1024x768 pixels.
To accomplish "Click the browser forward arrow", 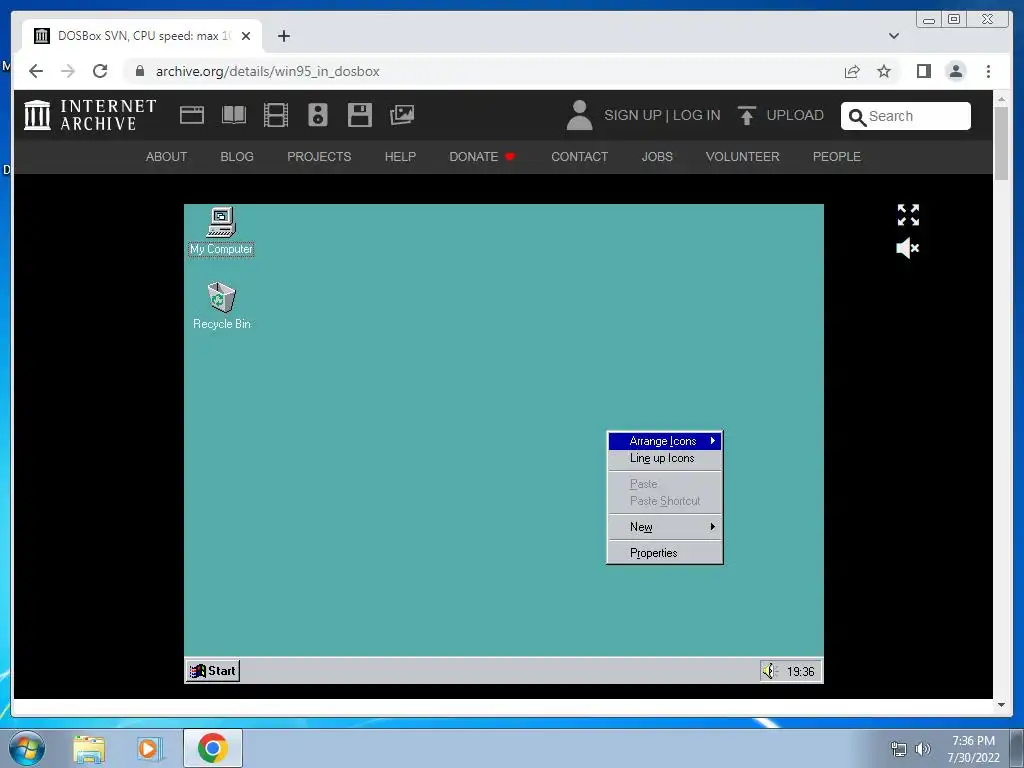I will pos(68,71).
